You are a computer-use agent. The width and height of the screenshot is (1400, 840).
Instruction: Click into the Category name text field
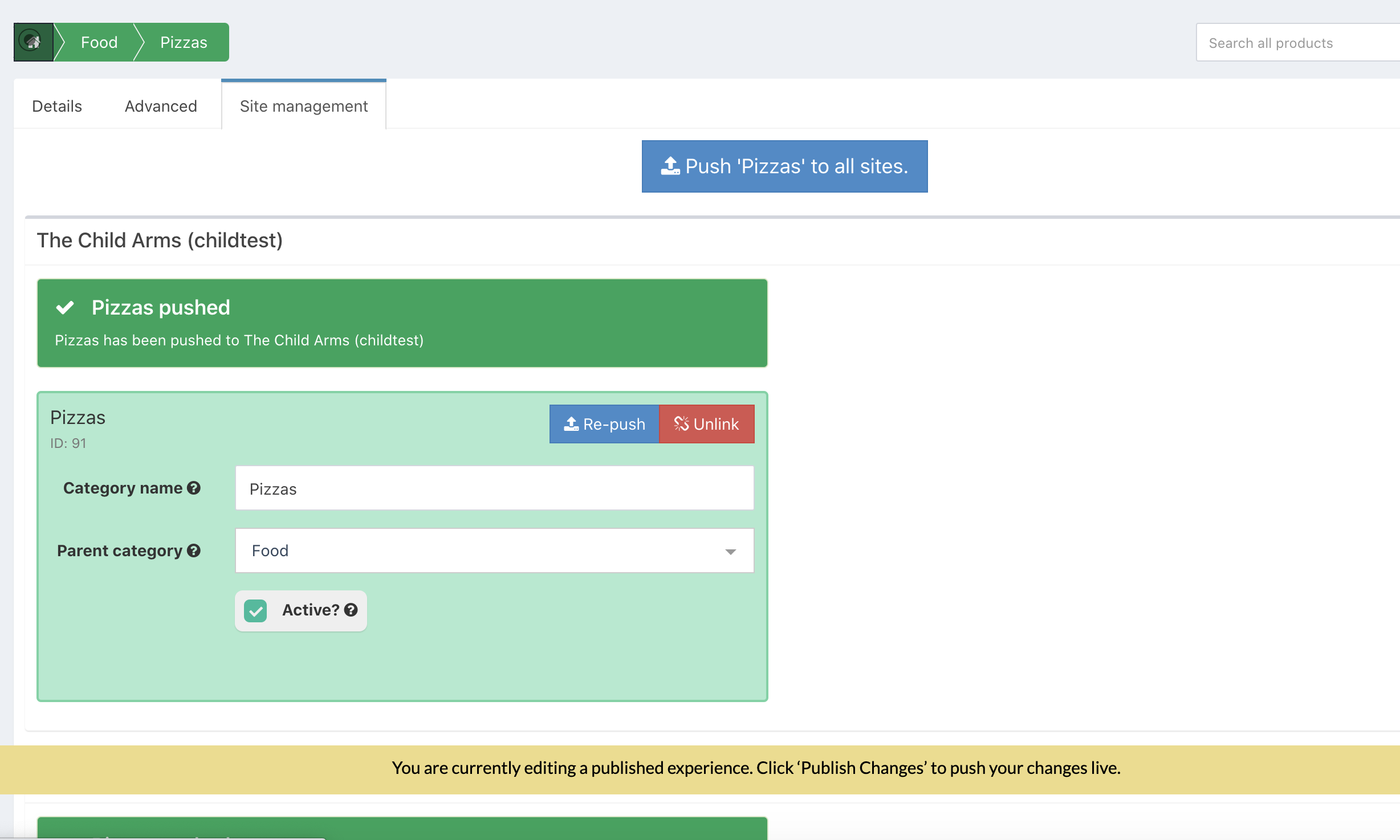494,489
